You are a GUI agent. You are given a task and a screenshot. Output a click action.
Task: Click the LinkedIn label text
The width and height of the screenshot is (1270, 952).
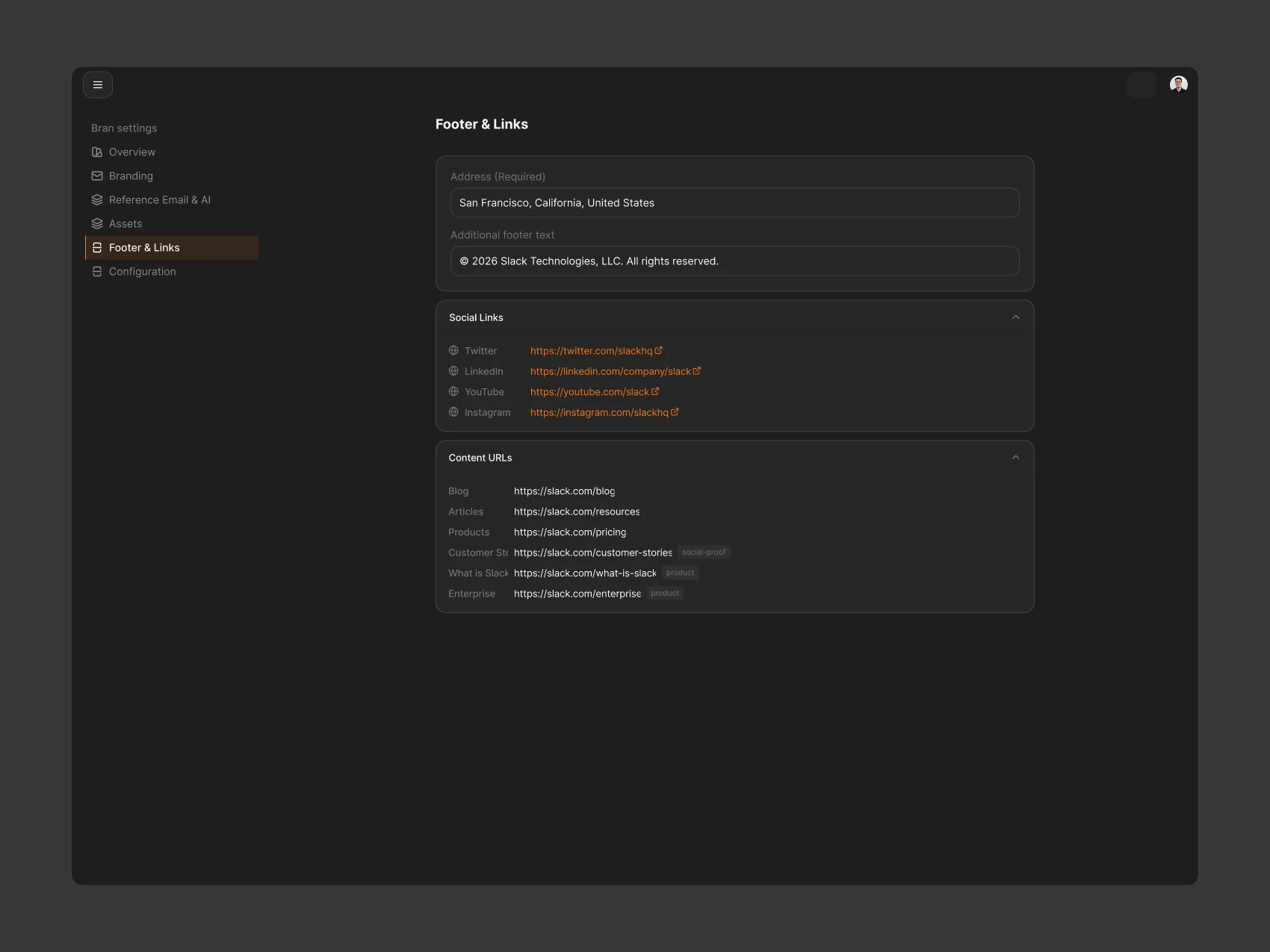coord(484,372)
